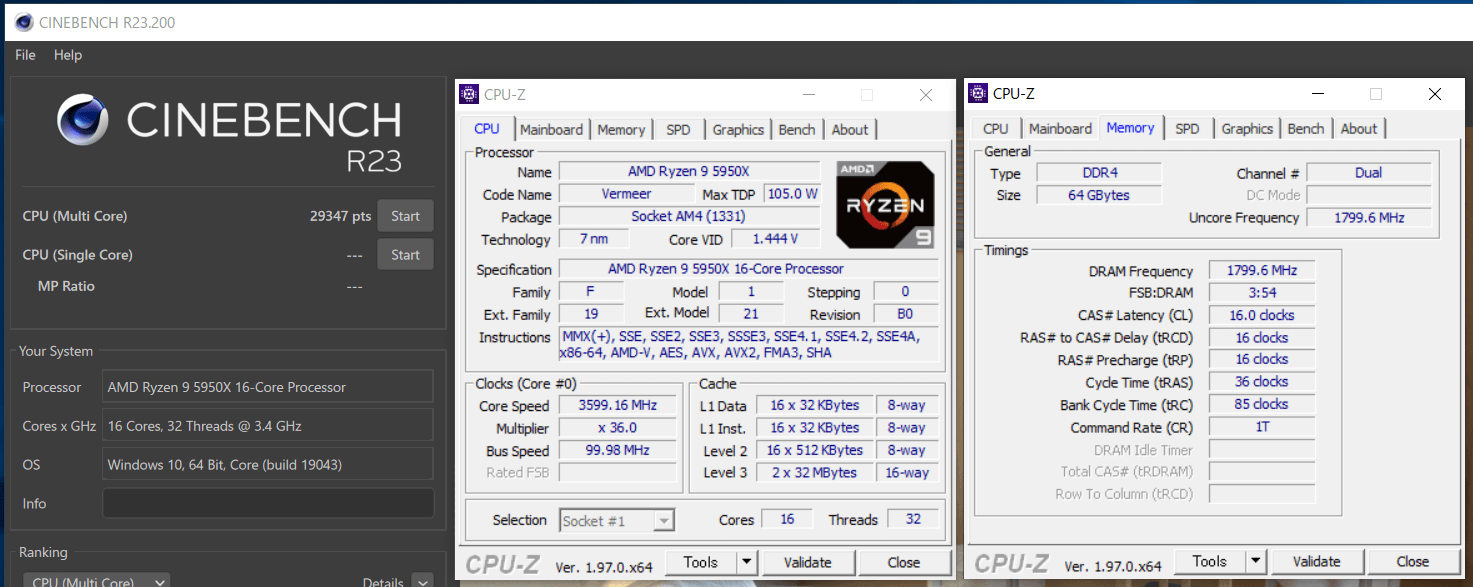Open Tools dropdown arrow in left CPU-Z window
Screen dimensions: 1473x587
pos(747,562)
